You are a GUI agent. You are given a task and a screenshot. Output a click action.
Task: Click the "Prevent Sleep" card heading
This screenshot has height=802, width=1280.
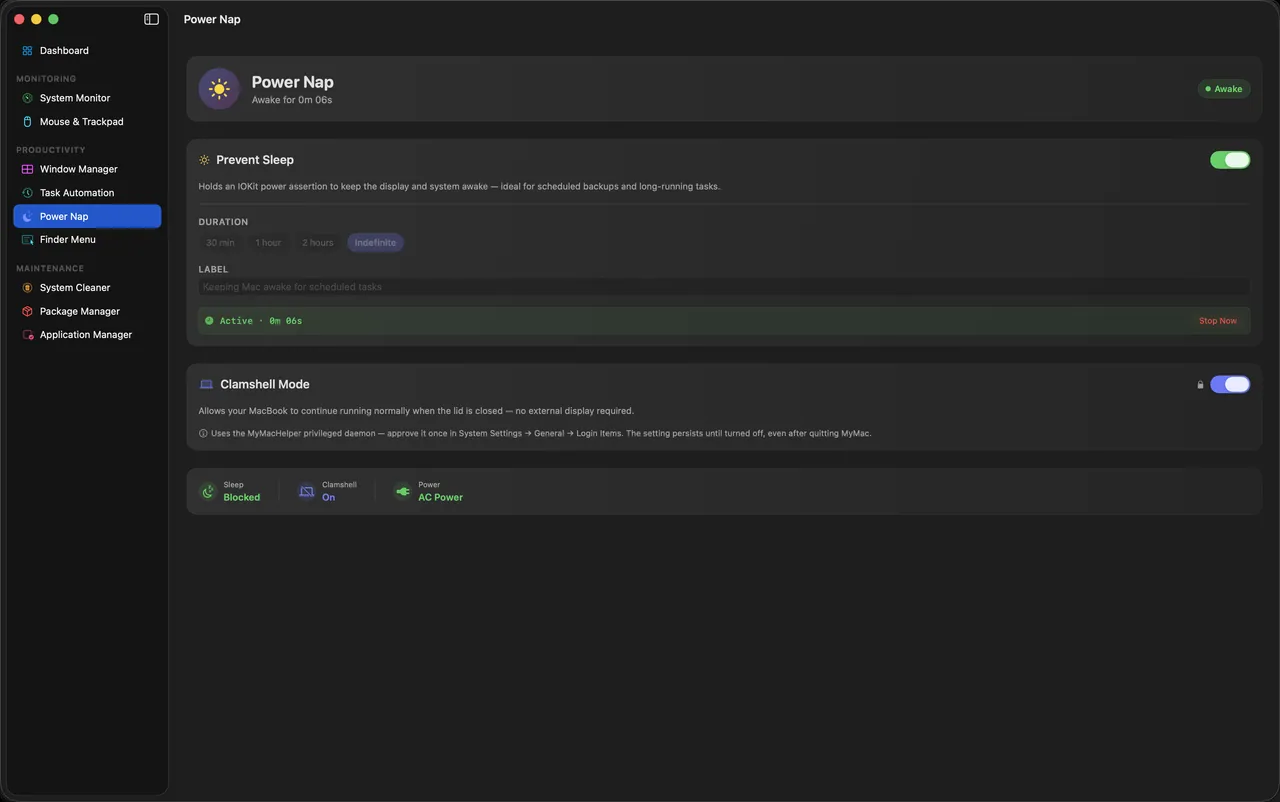point(255,160)
